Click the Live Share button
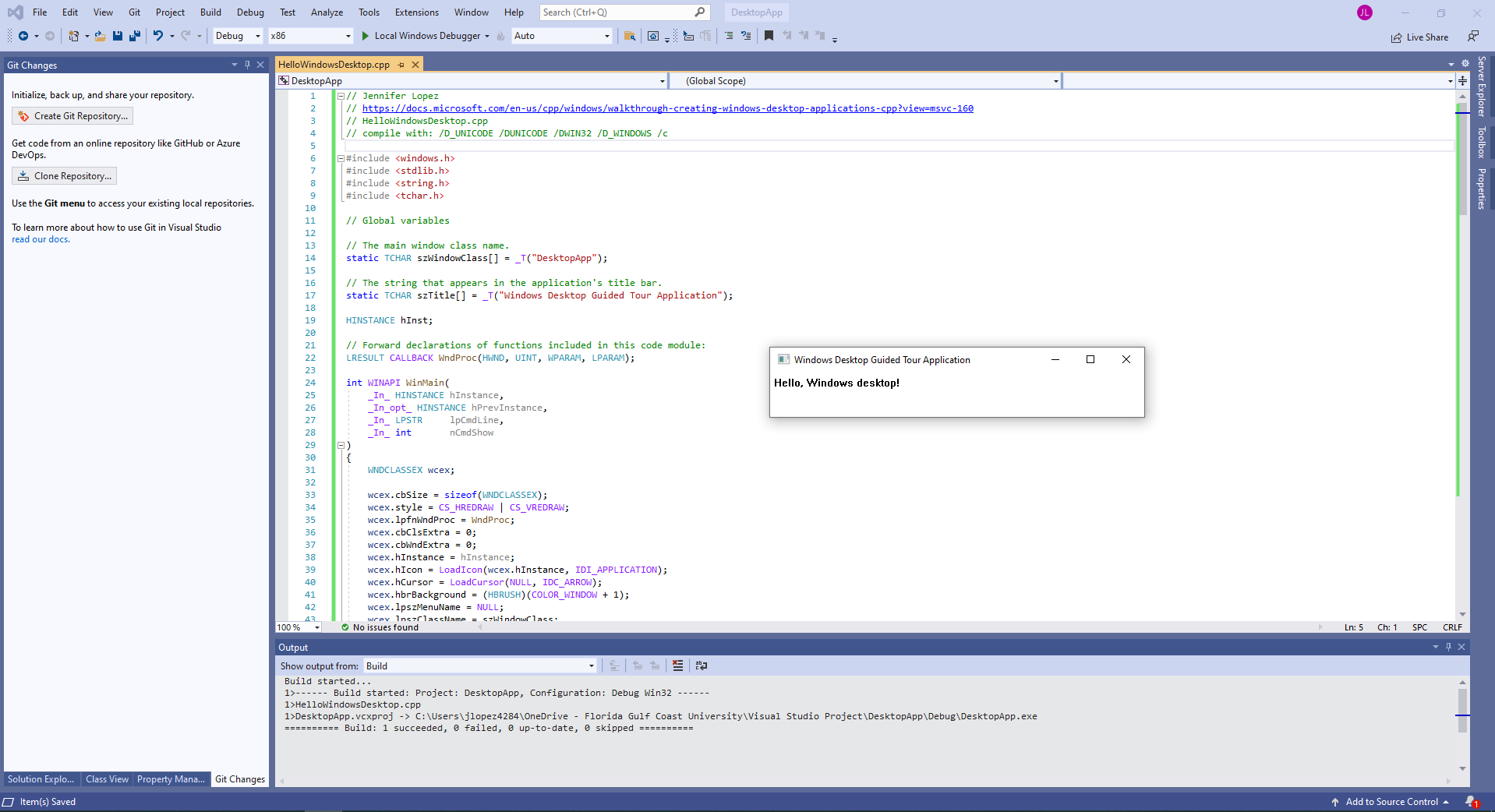Screen dimensions: 1495x812 (1419, 37)
